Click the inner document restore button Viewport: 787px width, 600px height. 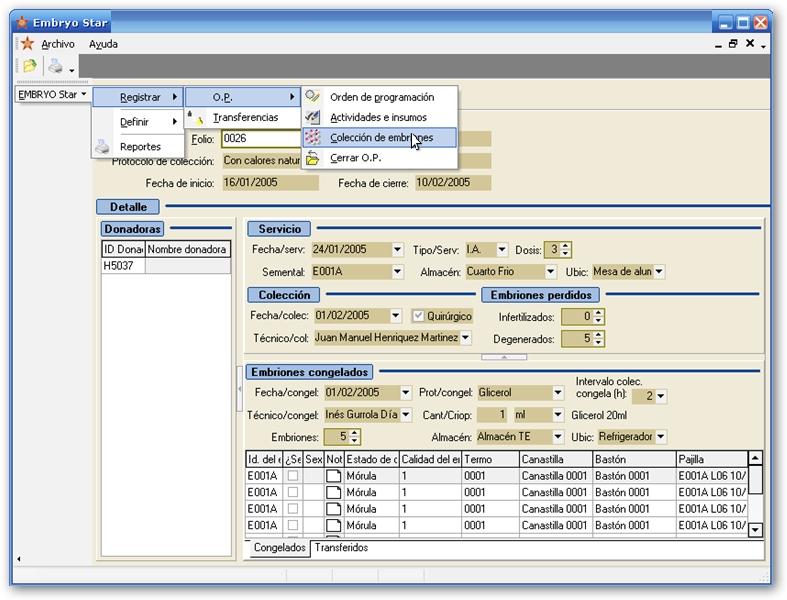[x=733, y=44]
